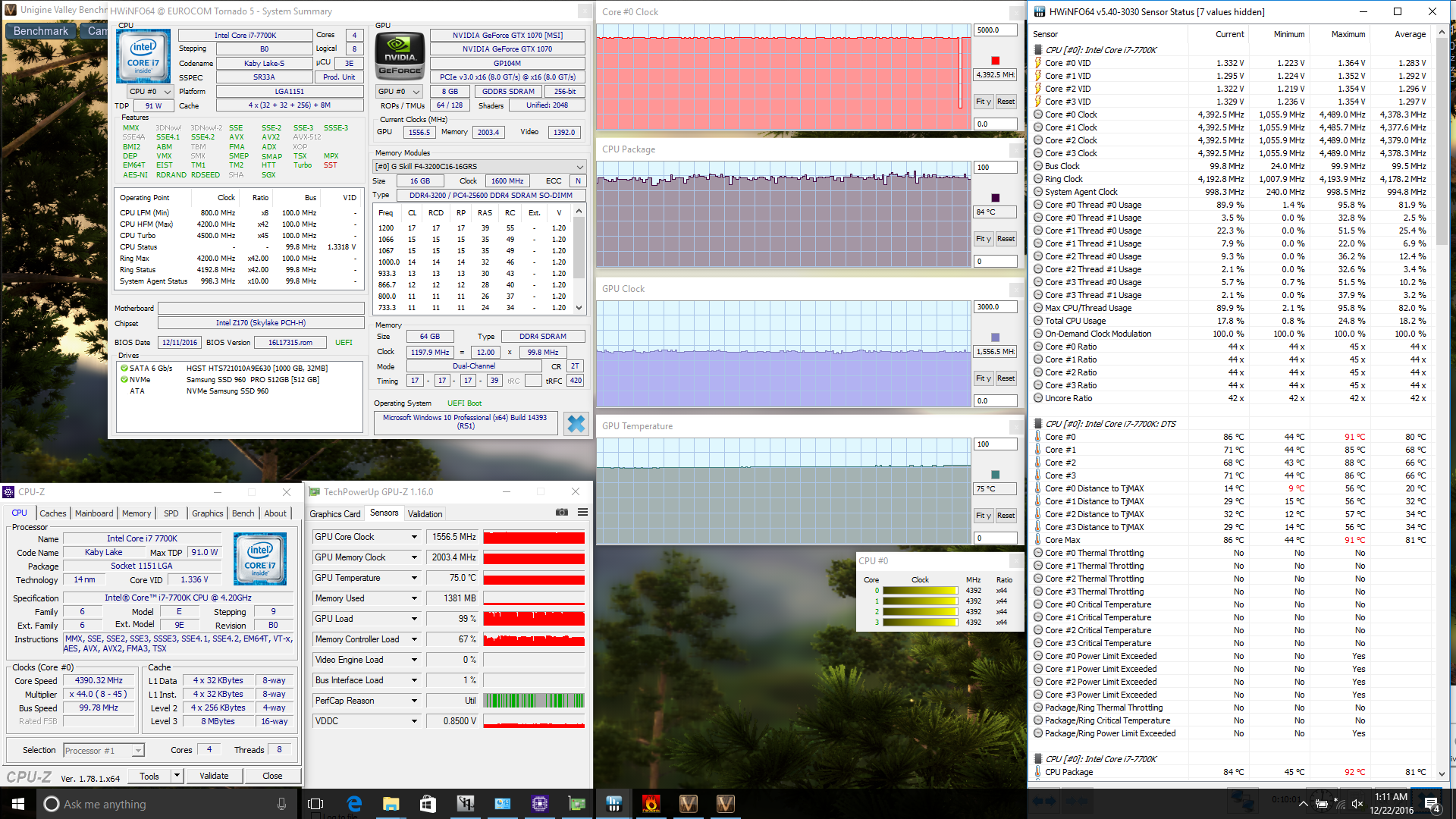Screen dimensions: 1456x819
Task: Show hidden system tray icons
Action: [1303, 804]
